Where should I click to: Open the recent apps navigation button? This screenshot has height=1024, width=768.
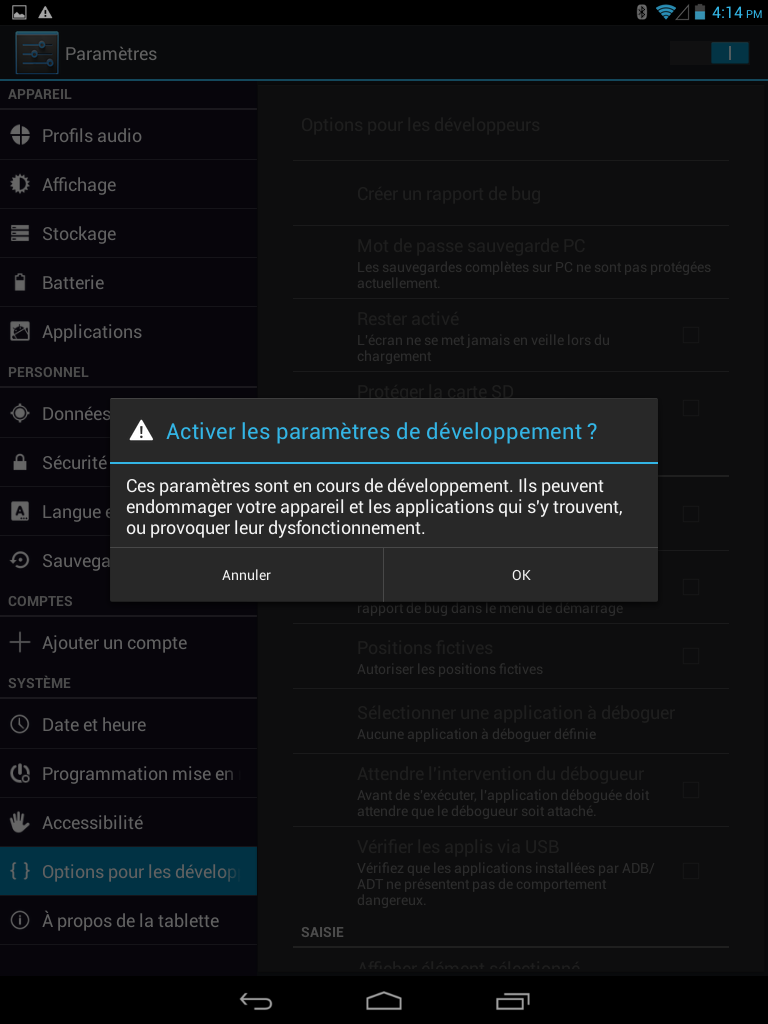513,1000
